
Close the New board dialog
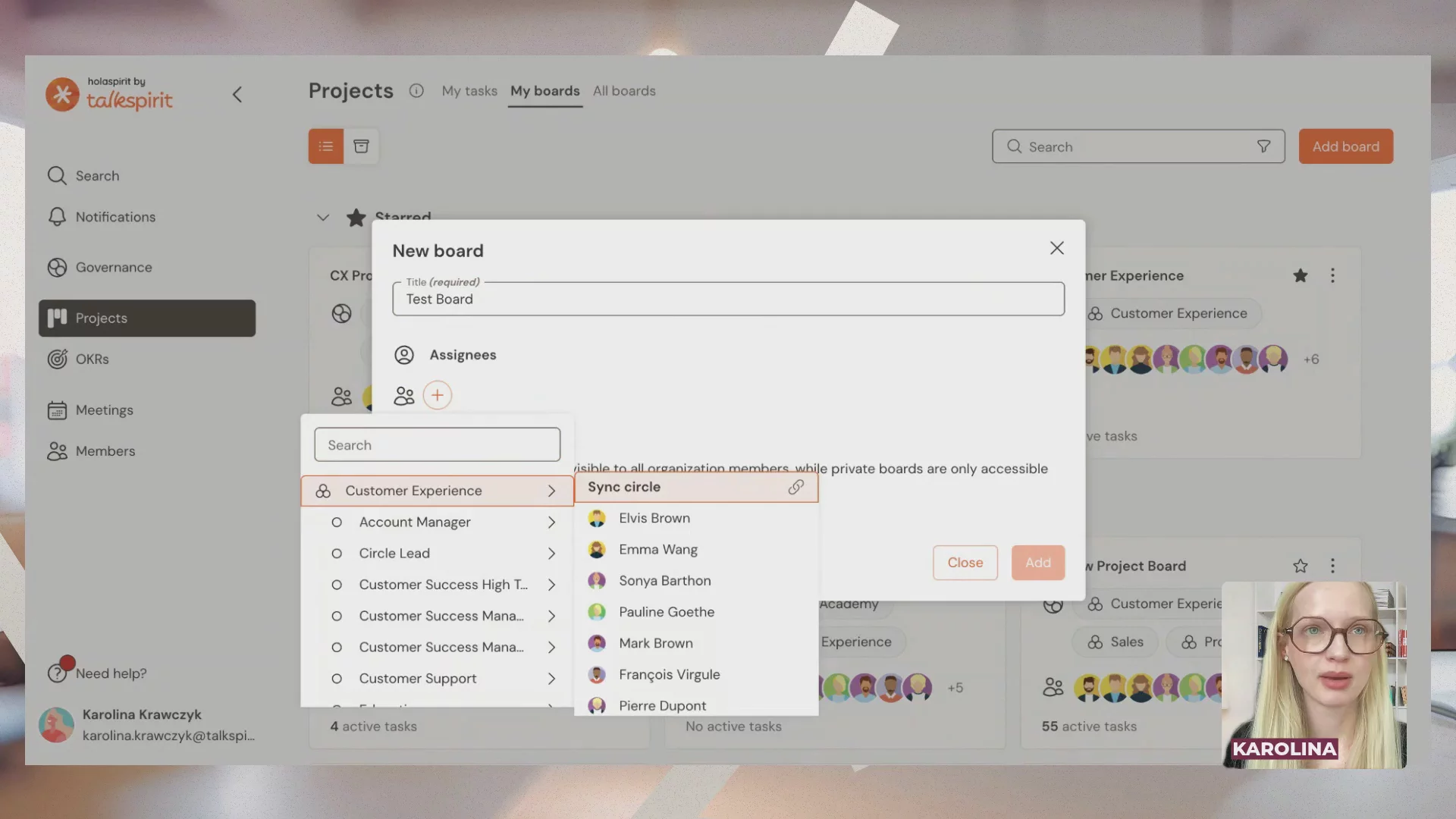coord(1057,248)
